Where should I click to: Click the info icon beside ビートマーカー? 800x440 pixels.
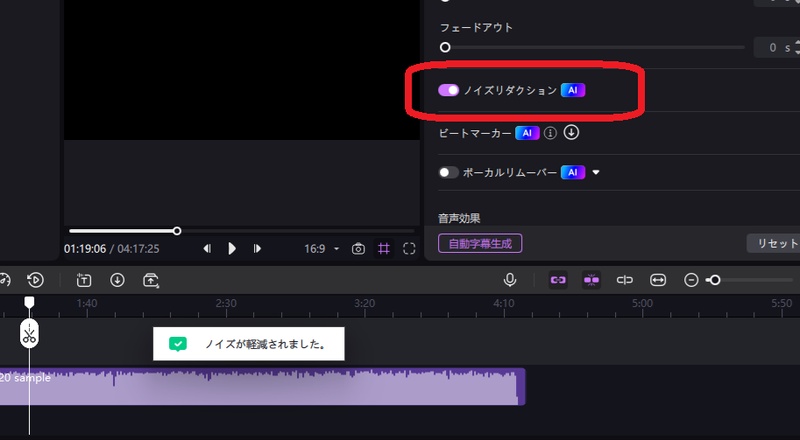(550, 133)
